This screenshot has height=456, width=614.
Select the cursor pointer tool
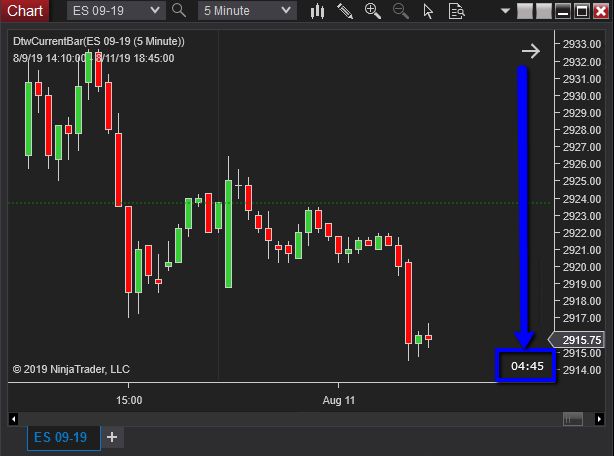click(428, 11)
